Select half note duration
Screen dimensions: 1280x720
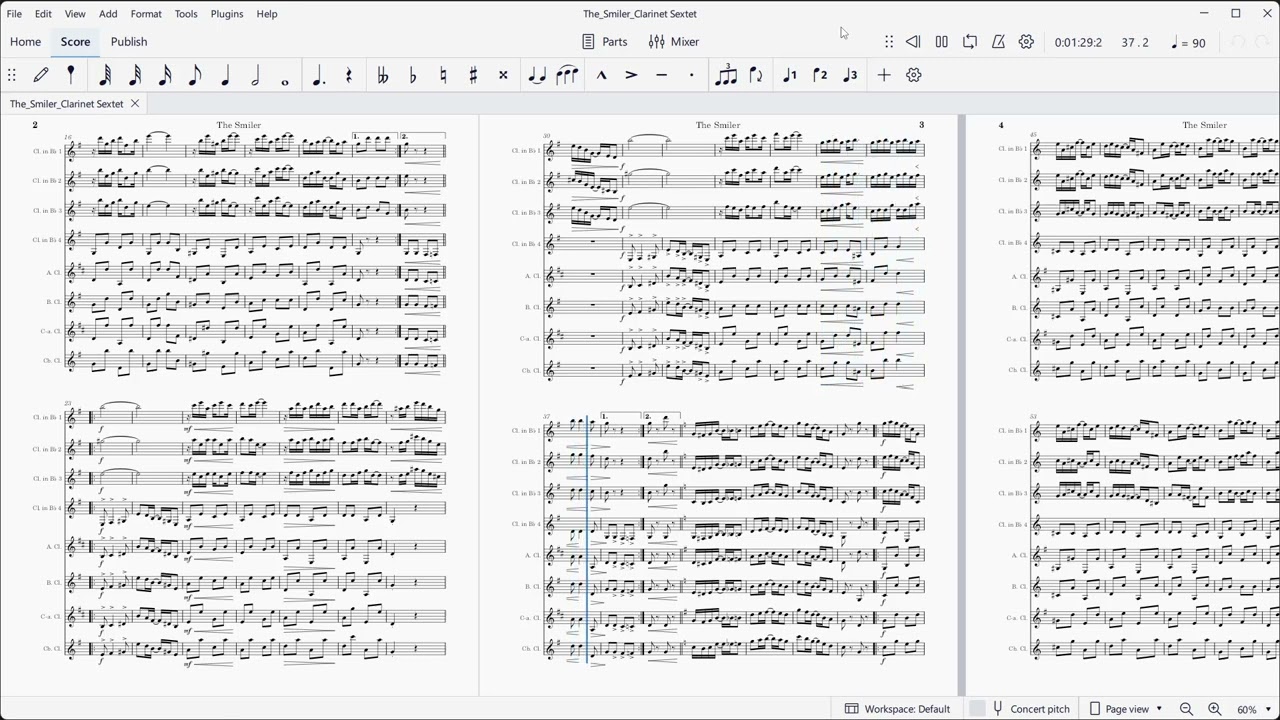[255, 75]
